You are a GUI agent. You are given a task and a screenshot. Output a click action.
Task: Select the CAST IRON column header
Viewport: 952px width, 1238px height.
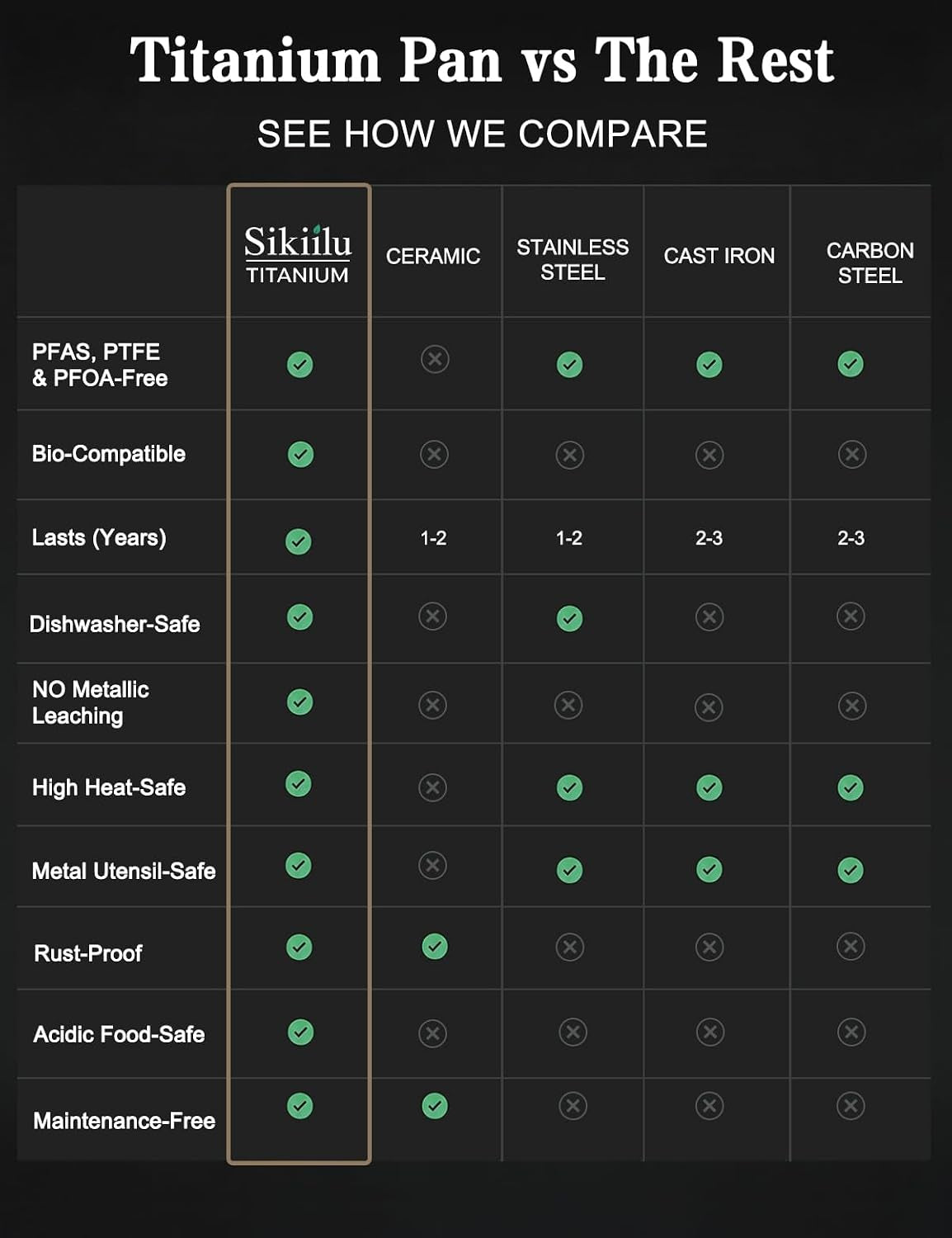(x=719, y=256)
